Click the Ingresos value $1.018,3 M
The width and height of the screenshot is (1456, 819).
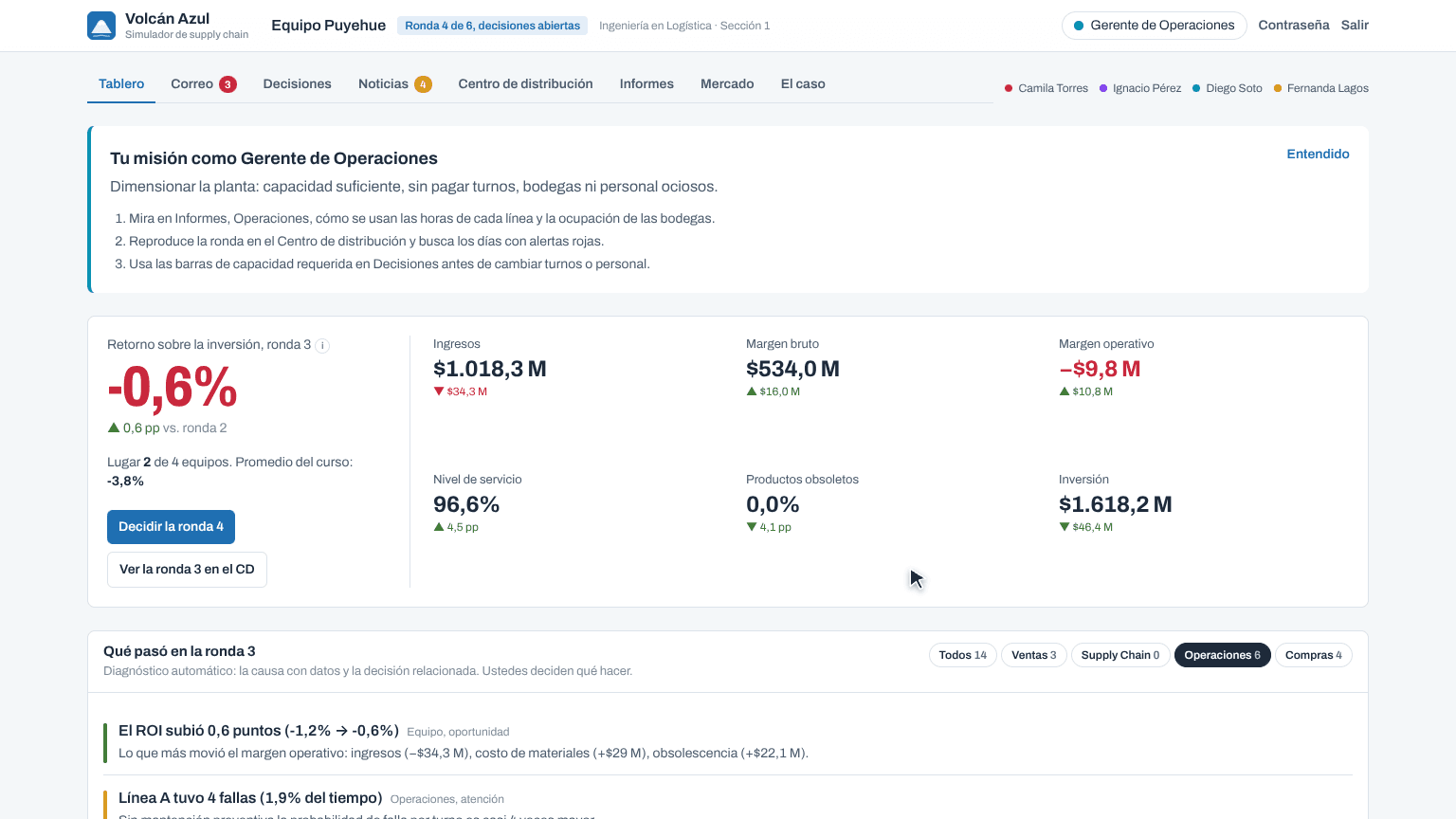(x=490, y=369)
